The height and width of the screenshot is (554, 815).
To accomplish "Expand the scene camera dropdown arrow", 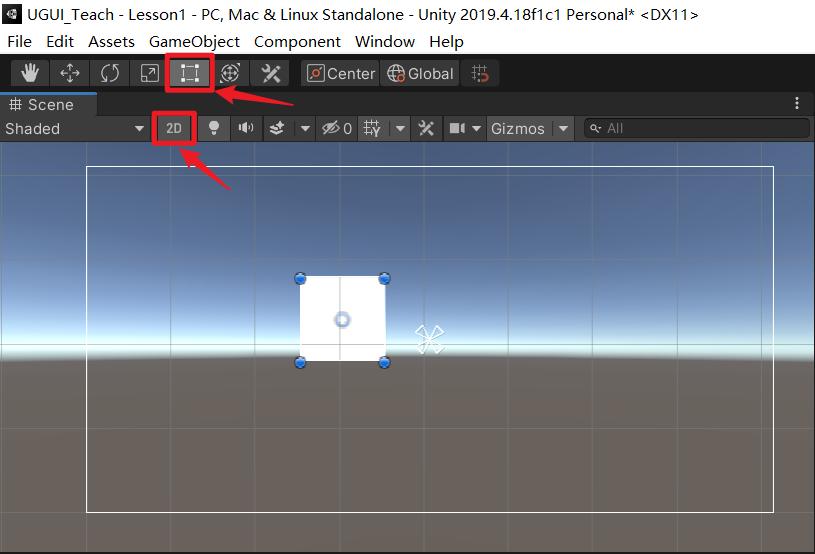I will click(x=476, y=128).
